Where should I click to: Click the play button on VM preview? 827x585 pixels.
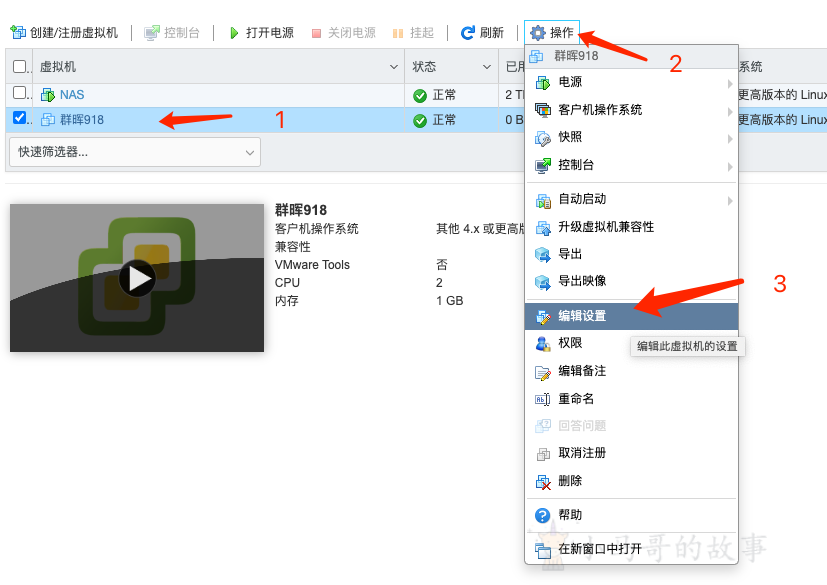click(x=137, y=279)
